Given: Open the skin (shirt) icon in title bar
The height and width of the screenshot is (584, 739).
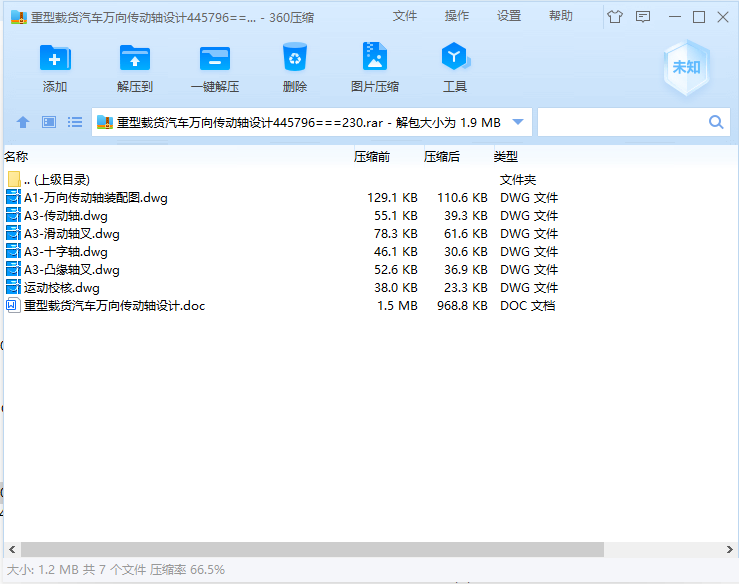Looking at the screenshot, I should pyautogui.click(x=615, y=17).
